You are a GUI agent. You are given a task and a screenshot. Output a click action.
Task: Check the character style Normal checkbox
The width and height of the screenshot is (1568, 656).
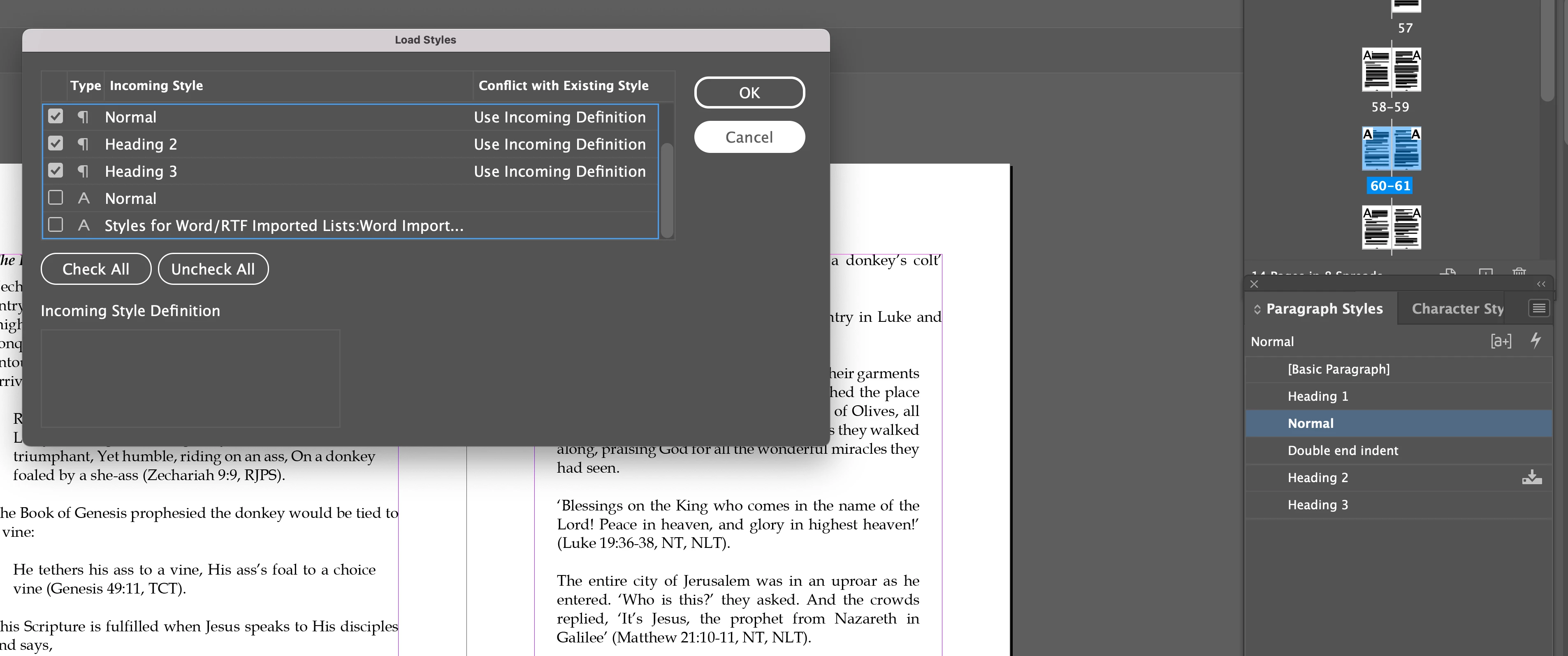pos(56,198)
